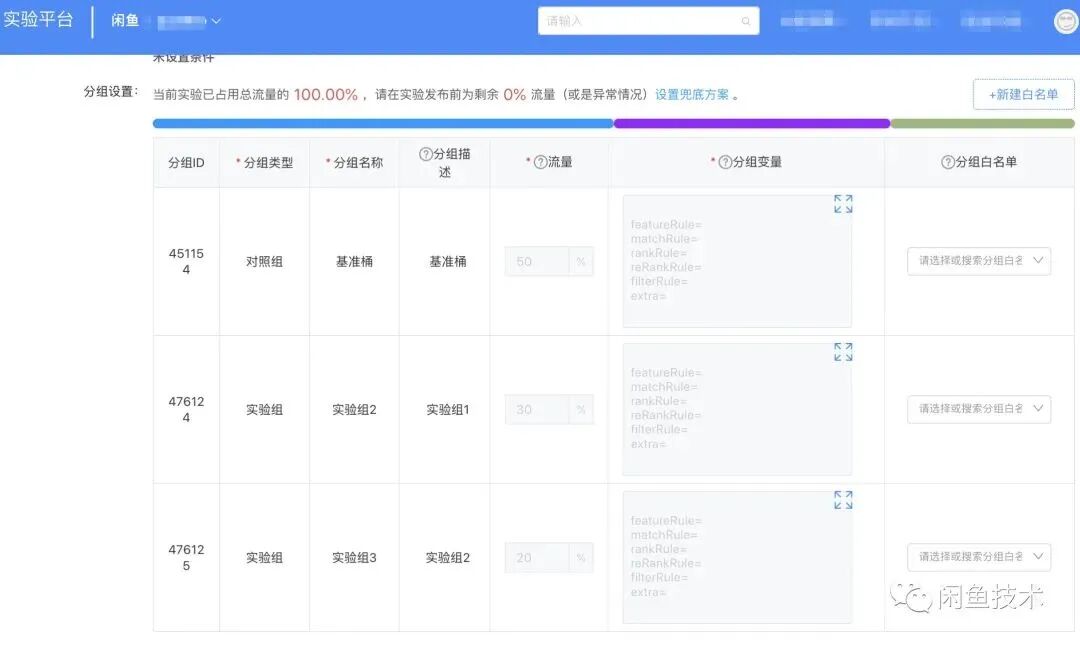
Task: Click the search magnifier icon in top bar
Action: coord(746,21)
